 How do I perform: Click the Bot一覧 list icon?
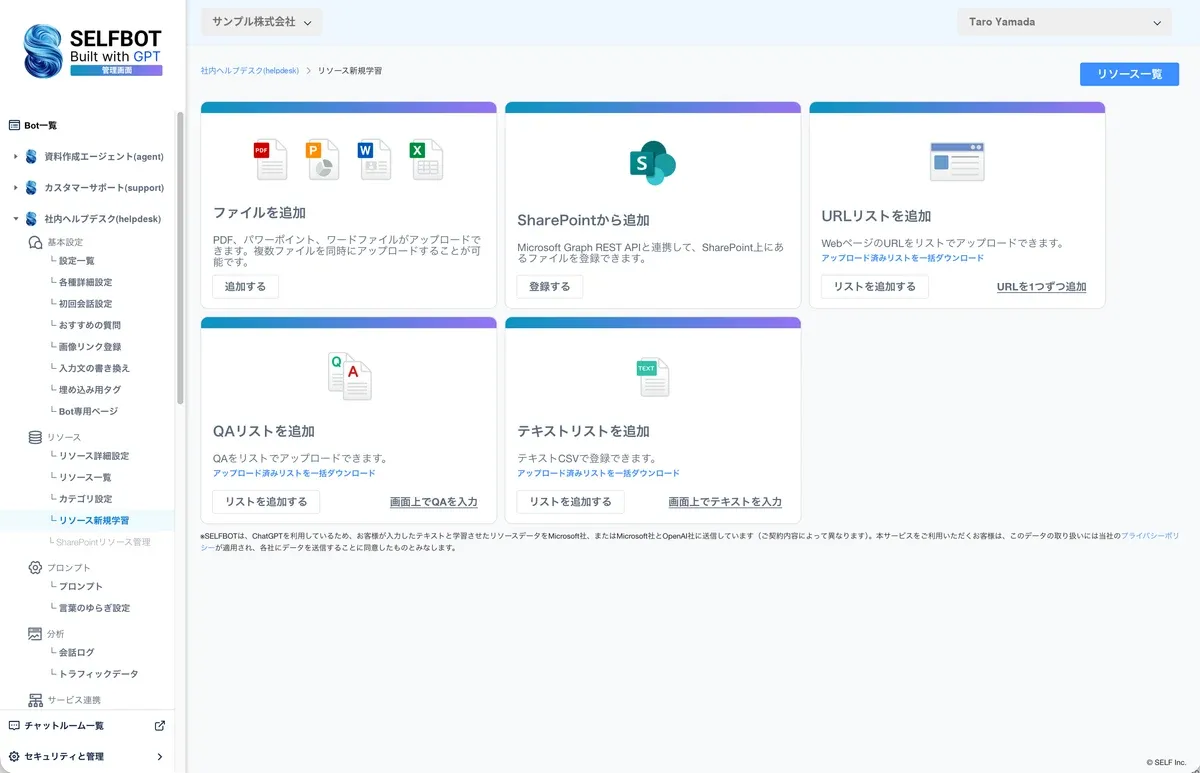coord(15,125)
